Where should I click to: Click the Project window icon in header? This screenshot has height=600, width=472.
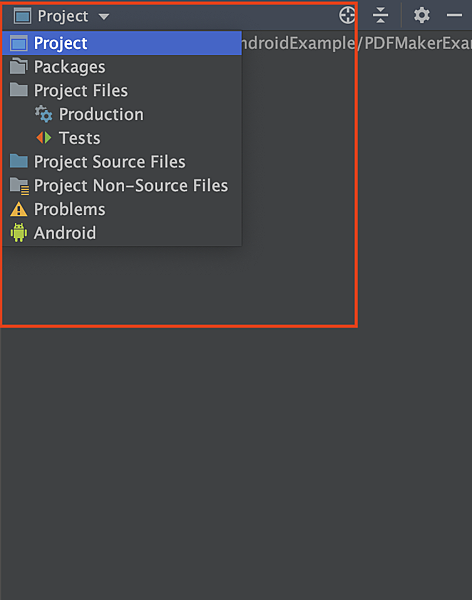[x=22, y=16]
